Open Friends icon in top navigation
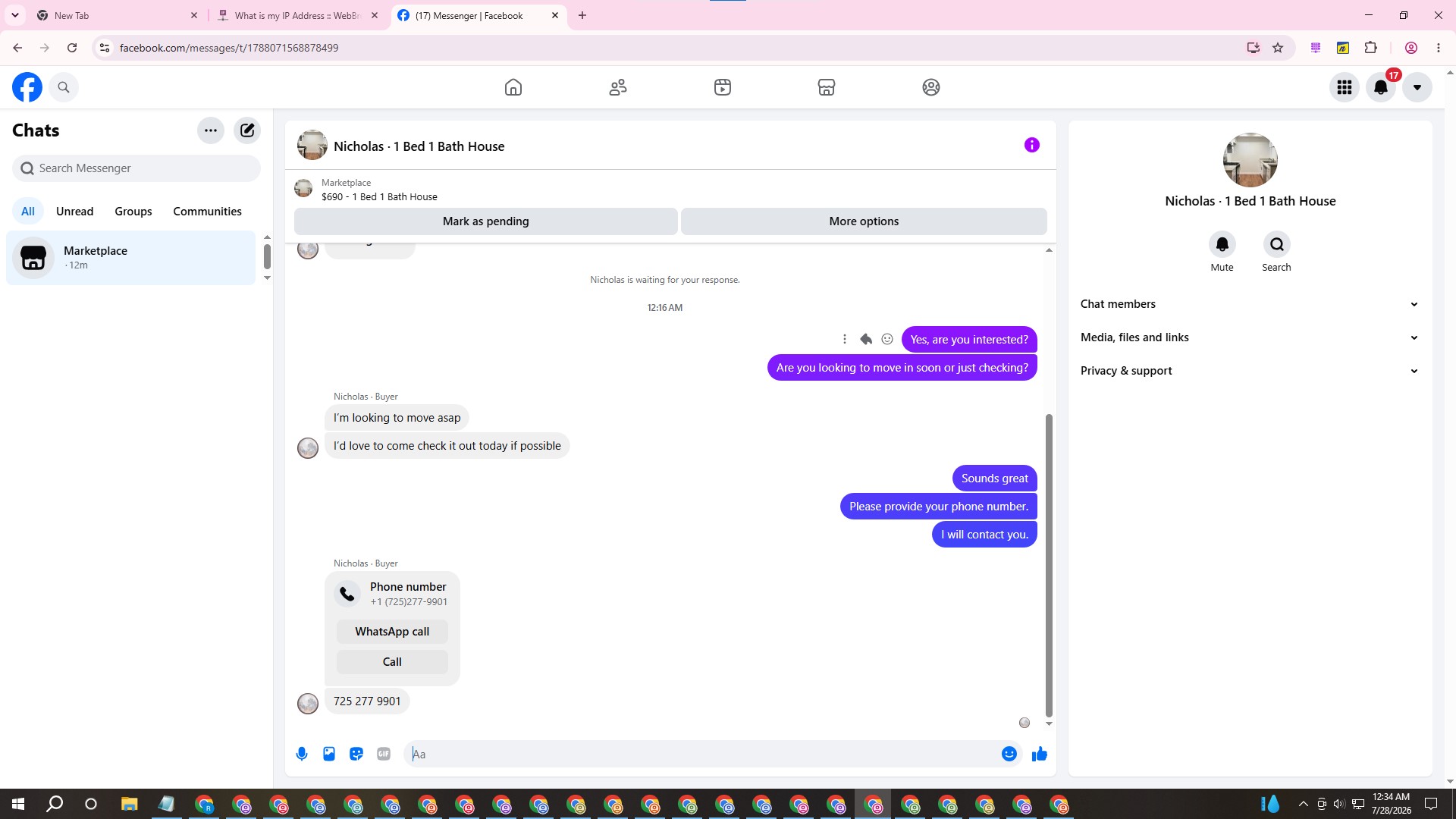 618,87
